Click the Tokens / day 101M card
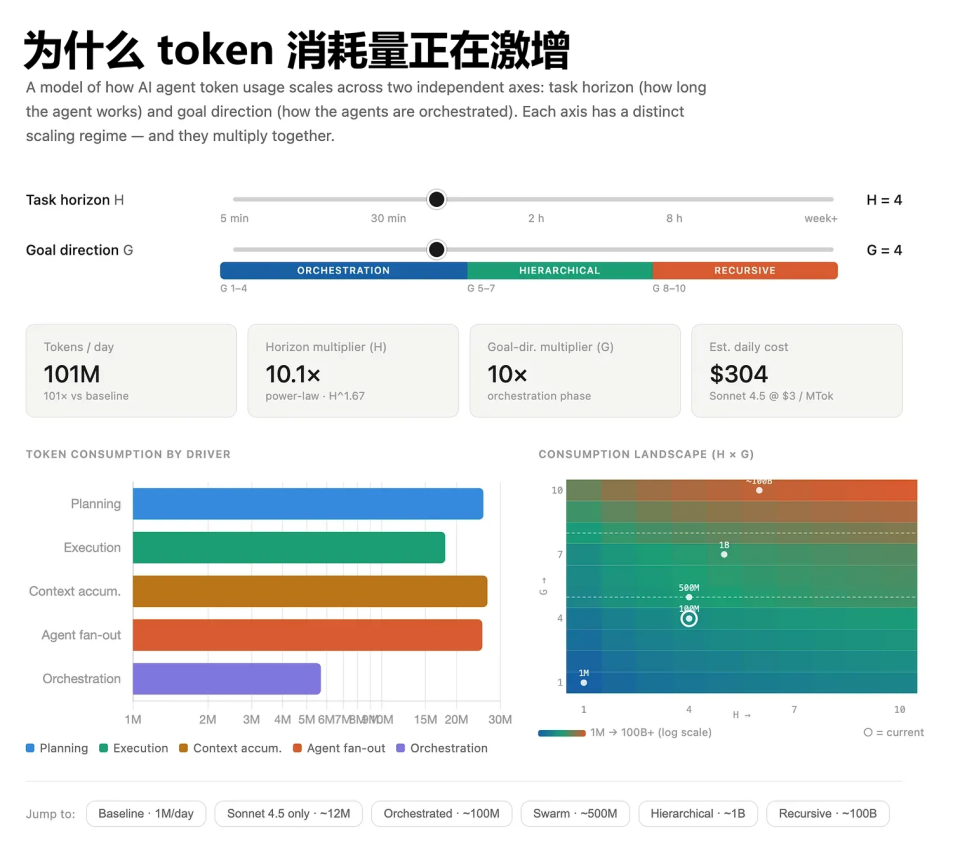The height and width of the screenshot is (852, 960). (x=131, y=371)
